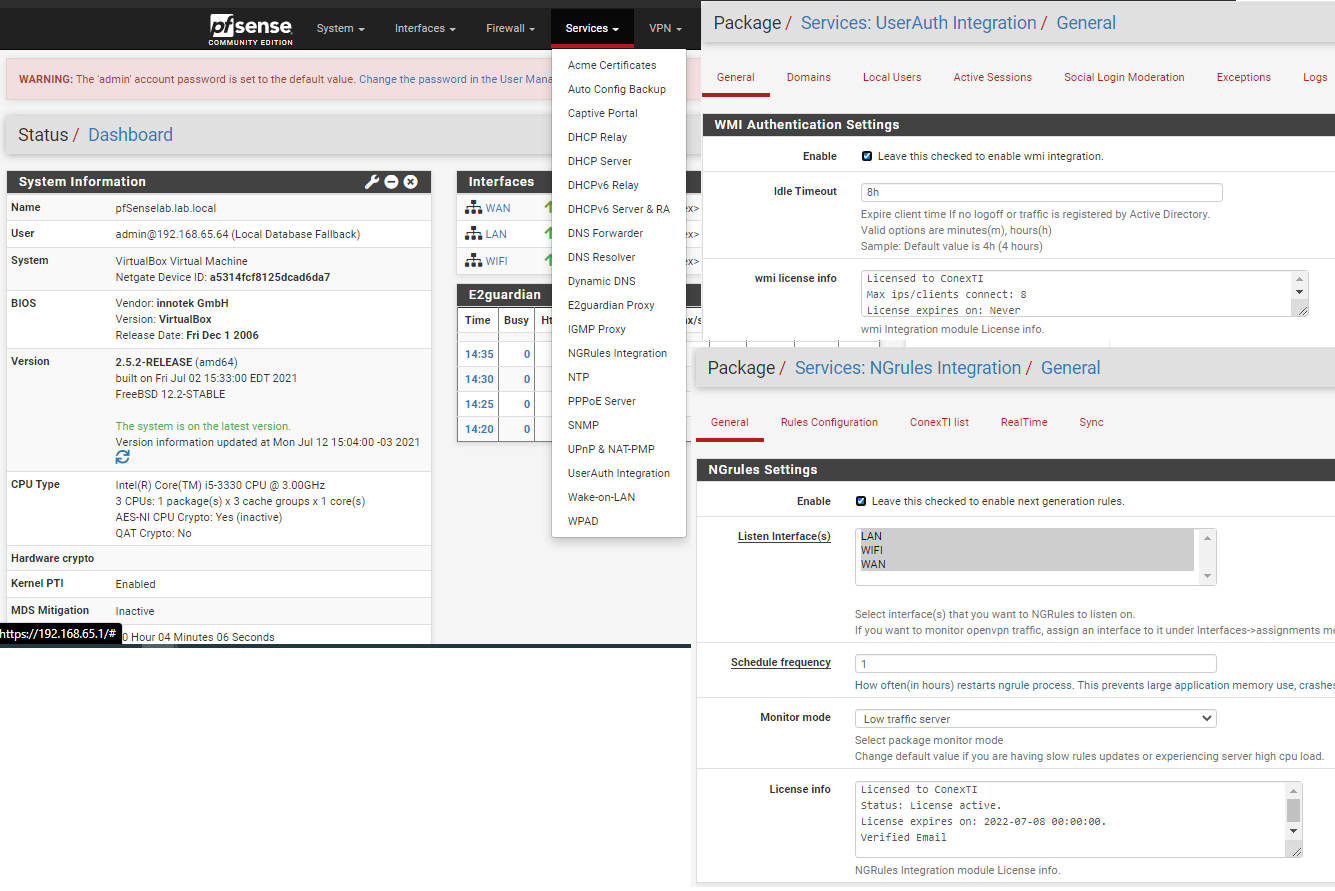Select NGRules Integration menu entry
Viewport: 1335px width, 891px height.
tap(617, 353)
